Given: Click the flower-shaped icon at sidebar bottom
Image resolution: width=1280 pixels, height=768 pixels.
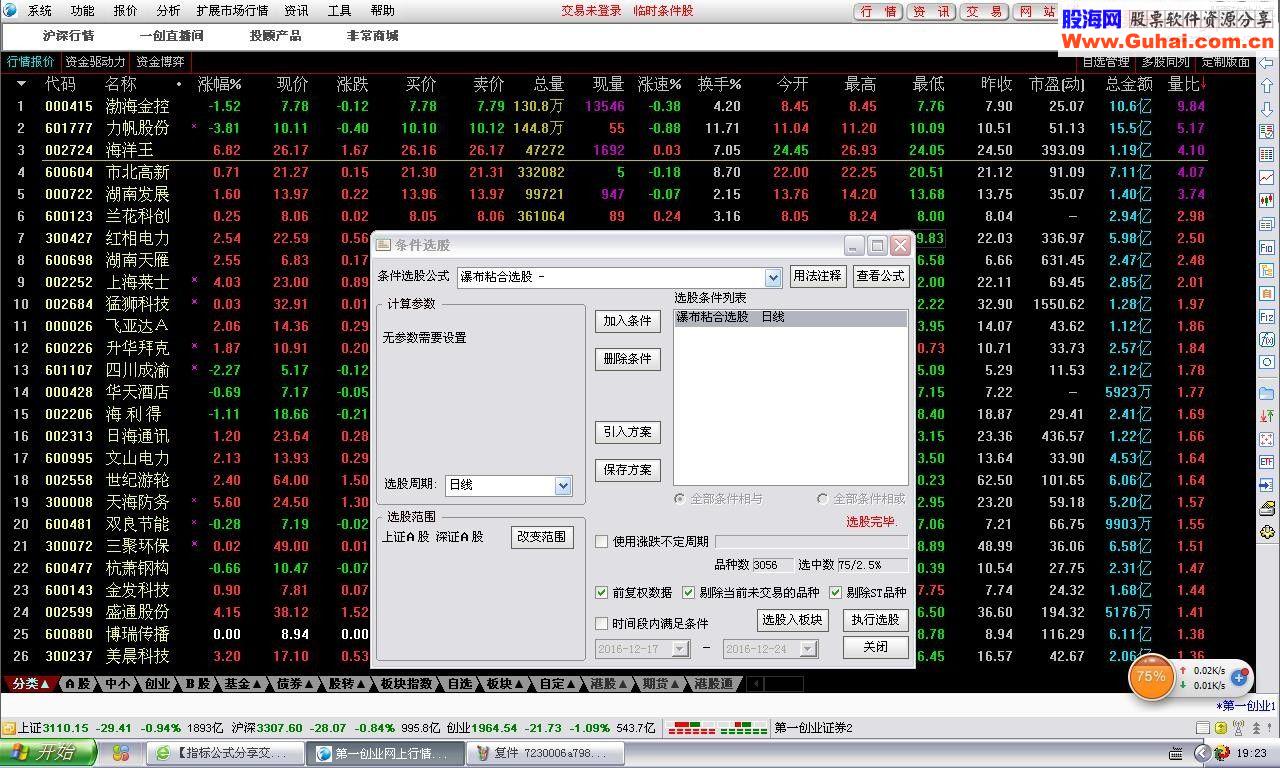Looking at the screenshot, I should click(x=1266, y=532).
